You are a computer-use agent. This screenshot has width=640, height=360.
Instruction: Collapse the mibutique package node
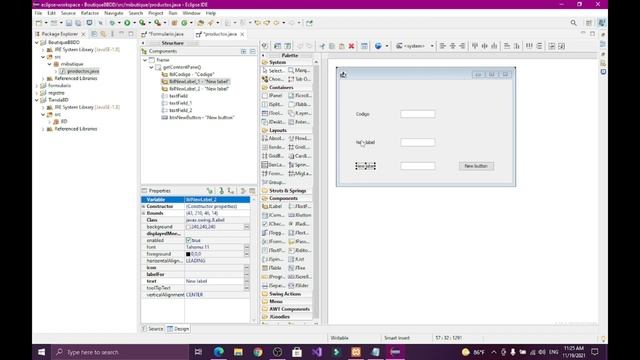pos(50,64)
